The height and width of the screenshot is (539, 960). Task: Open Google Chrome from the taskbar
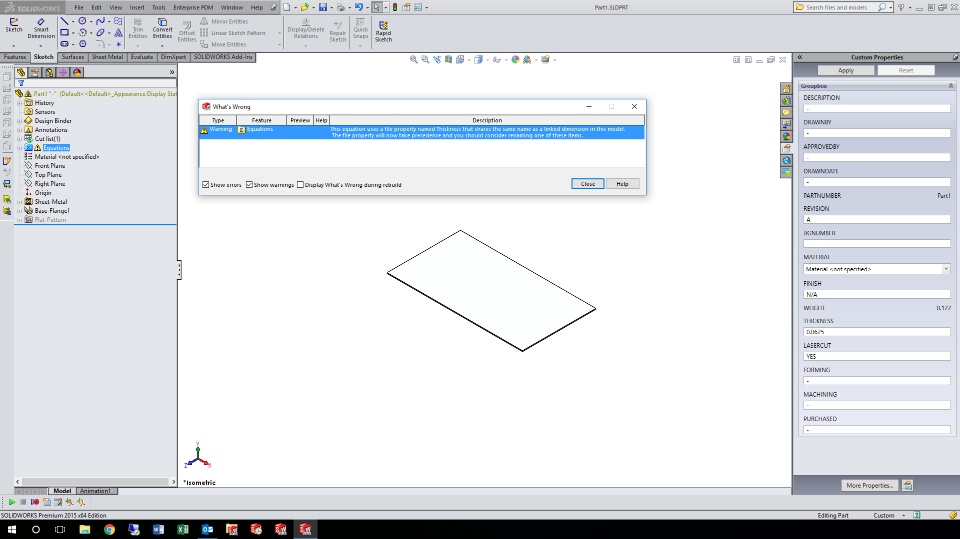(109, 529)
